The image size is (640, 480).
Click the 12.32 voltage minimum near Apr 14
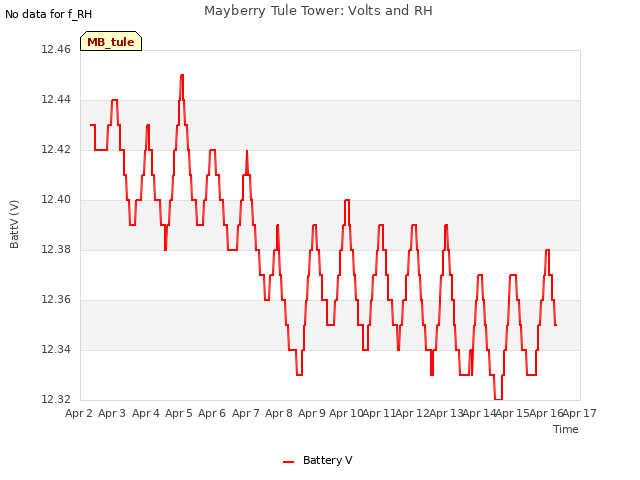[498, 399]
